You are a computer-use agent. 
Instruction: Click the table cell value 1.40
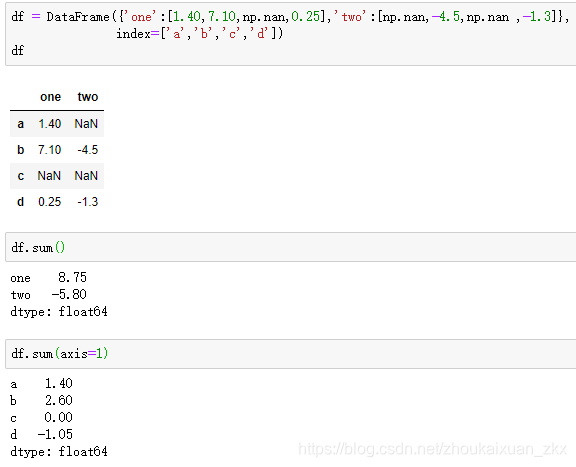click(50, 124)
